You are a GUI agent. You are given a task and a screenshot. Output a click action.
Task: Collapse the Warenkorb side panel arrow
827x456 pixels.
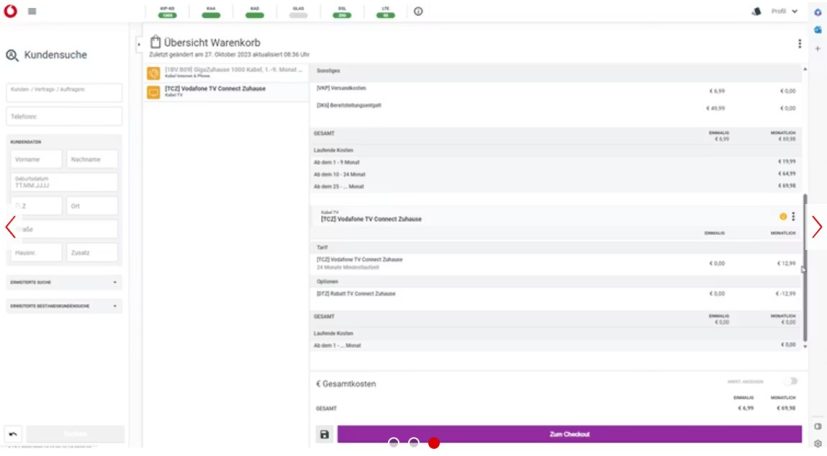coord(139,44)
